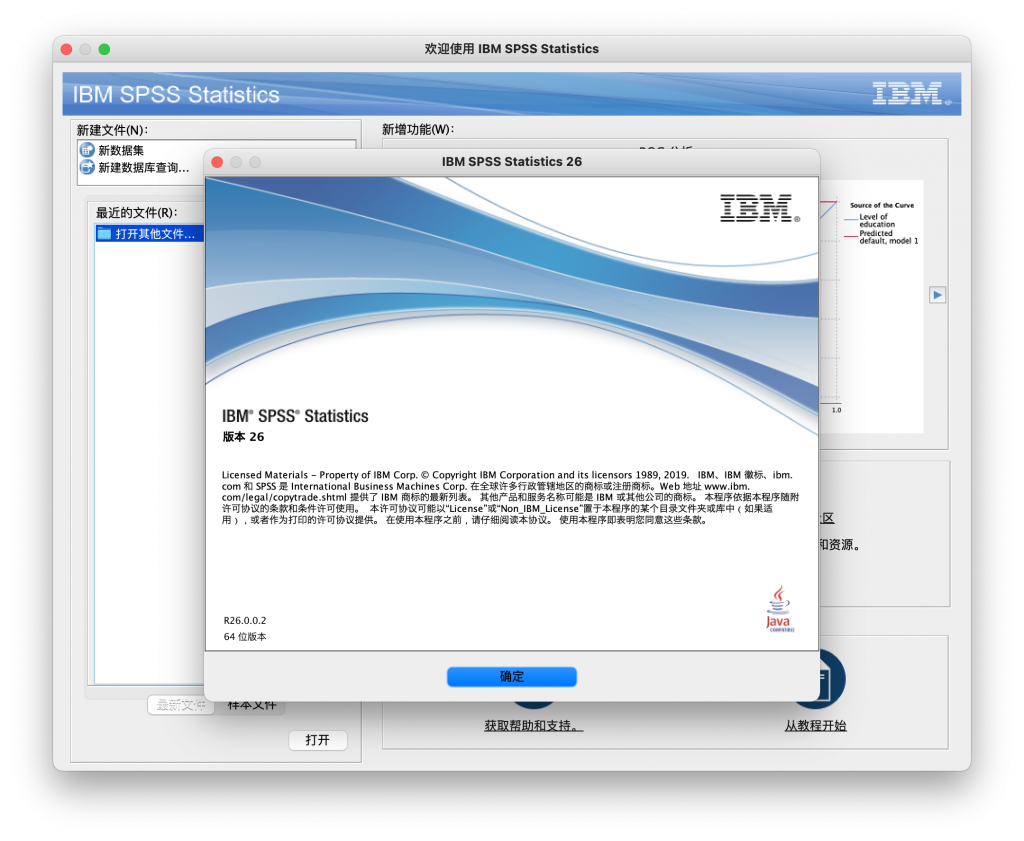
Task: Switch to the 样本文件 tab
Action: tap(251, 705)
